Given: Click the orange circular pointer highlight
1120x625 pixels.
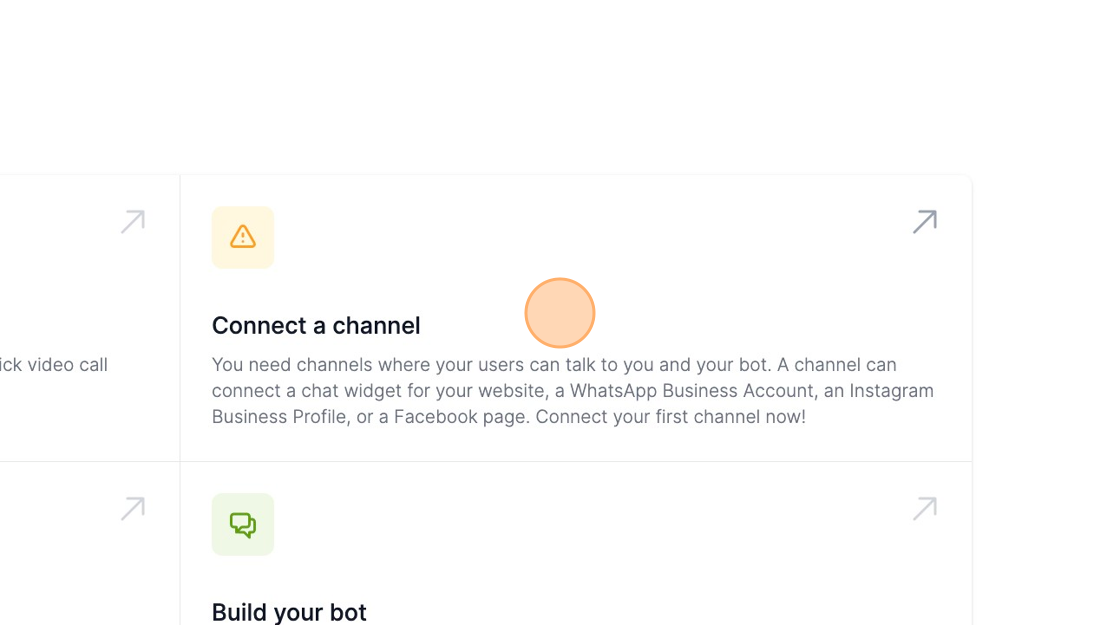Looking at the screenshot, I should tap(560, 313).
